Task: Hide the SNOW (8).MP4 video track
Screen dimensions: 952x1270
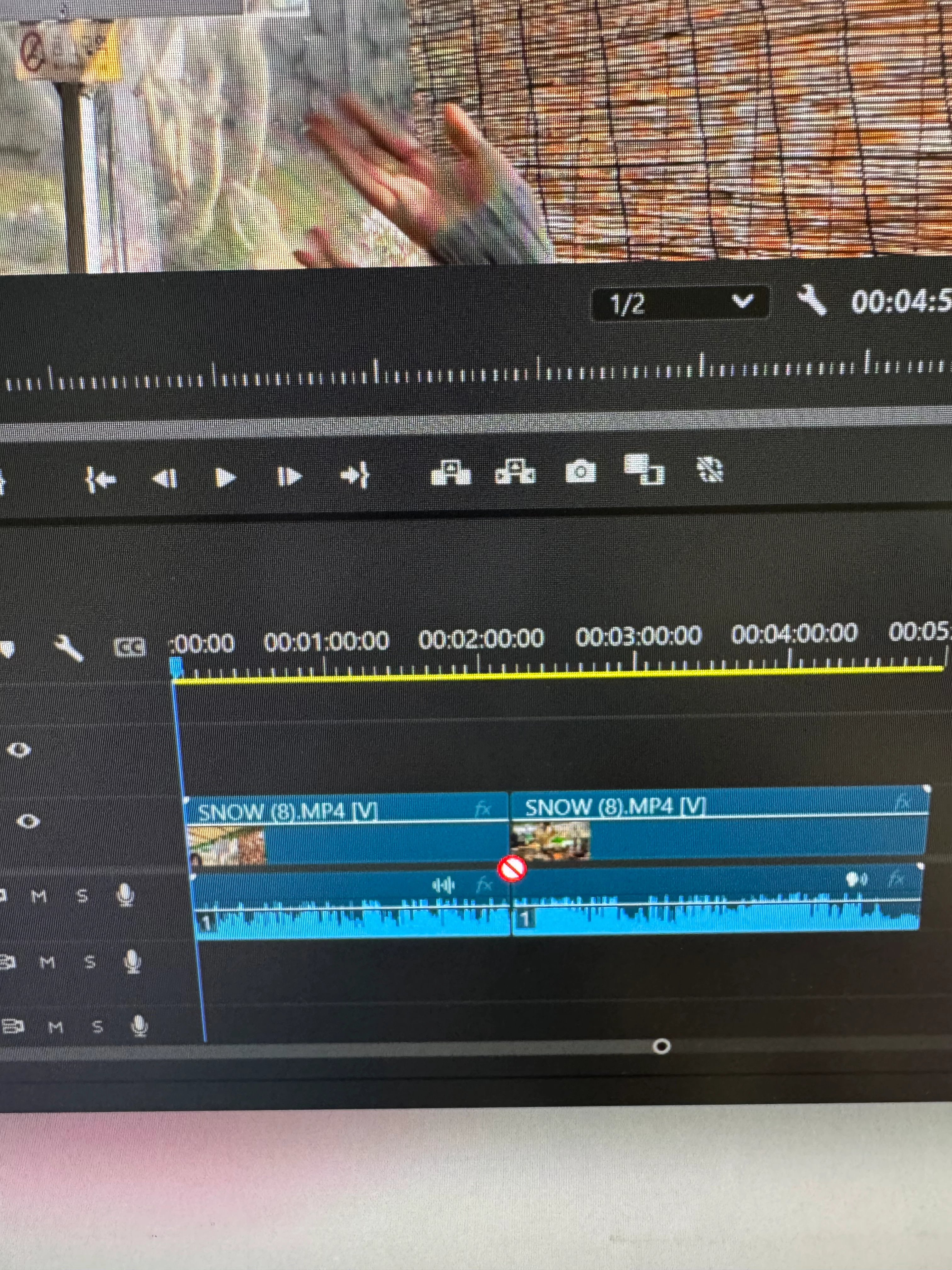Action: tap(27, 821)
